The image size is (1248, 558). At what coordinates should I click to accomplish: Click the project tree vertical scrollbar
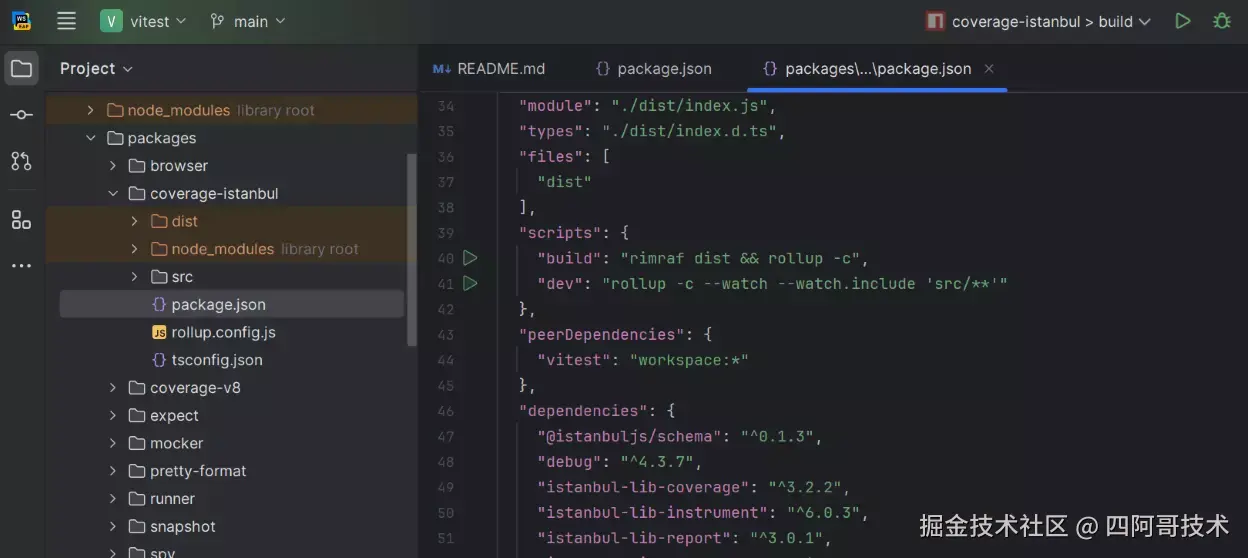point(412,250)
